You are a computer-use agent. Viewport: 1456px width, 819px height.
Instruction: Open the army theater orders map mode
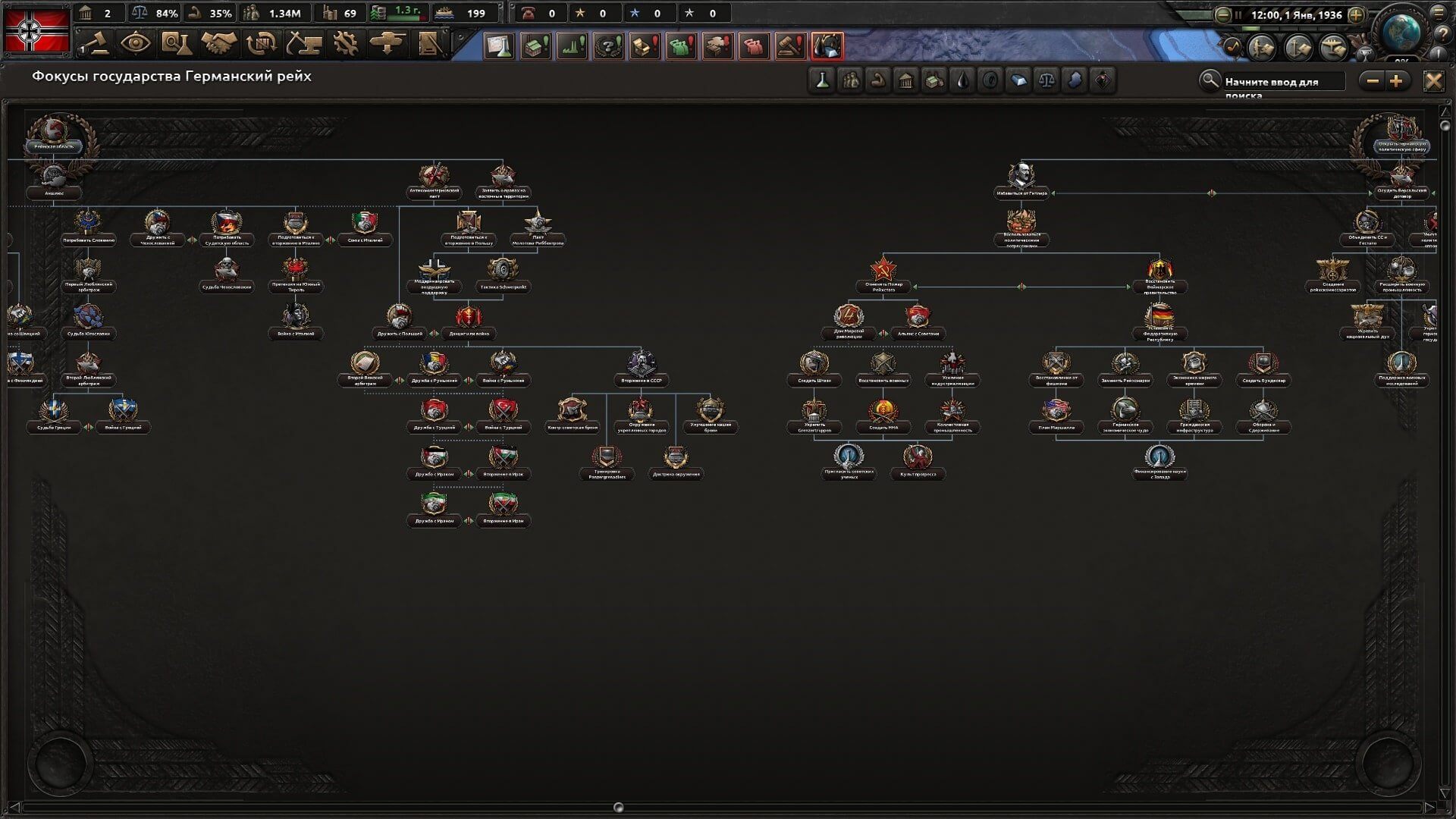pyautogui.click(x=1262, y=48)
